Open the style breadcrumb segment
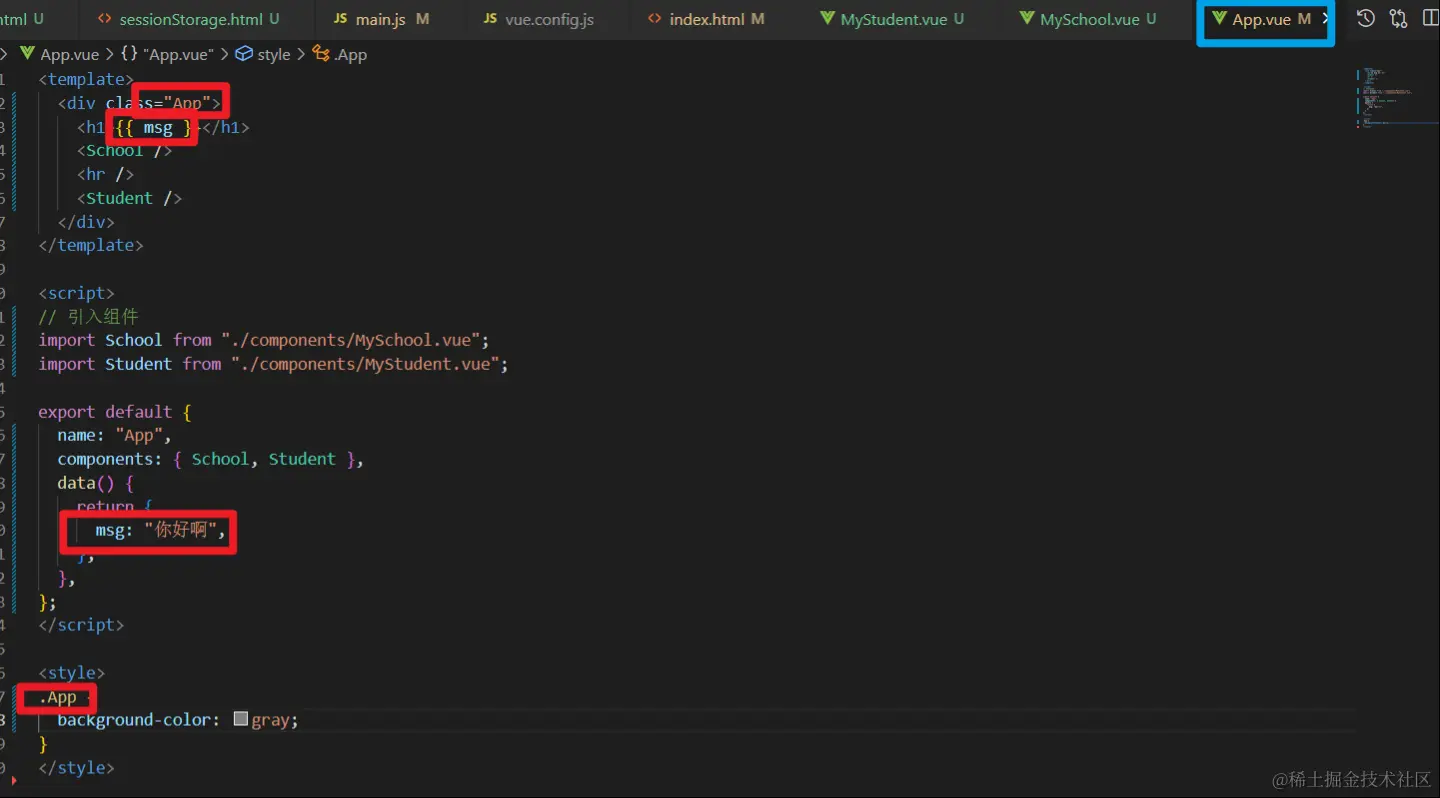The width and height of the screenshot is (1440, 798). 262,55
